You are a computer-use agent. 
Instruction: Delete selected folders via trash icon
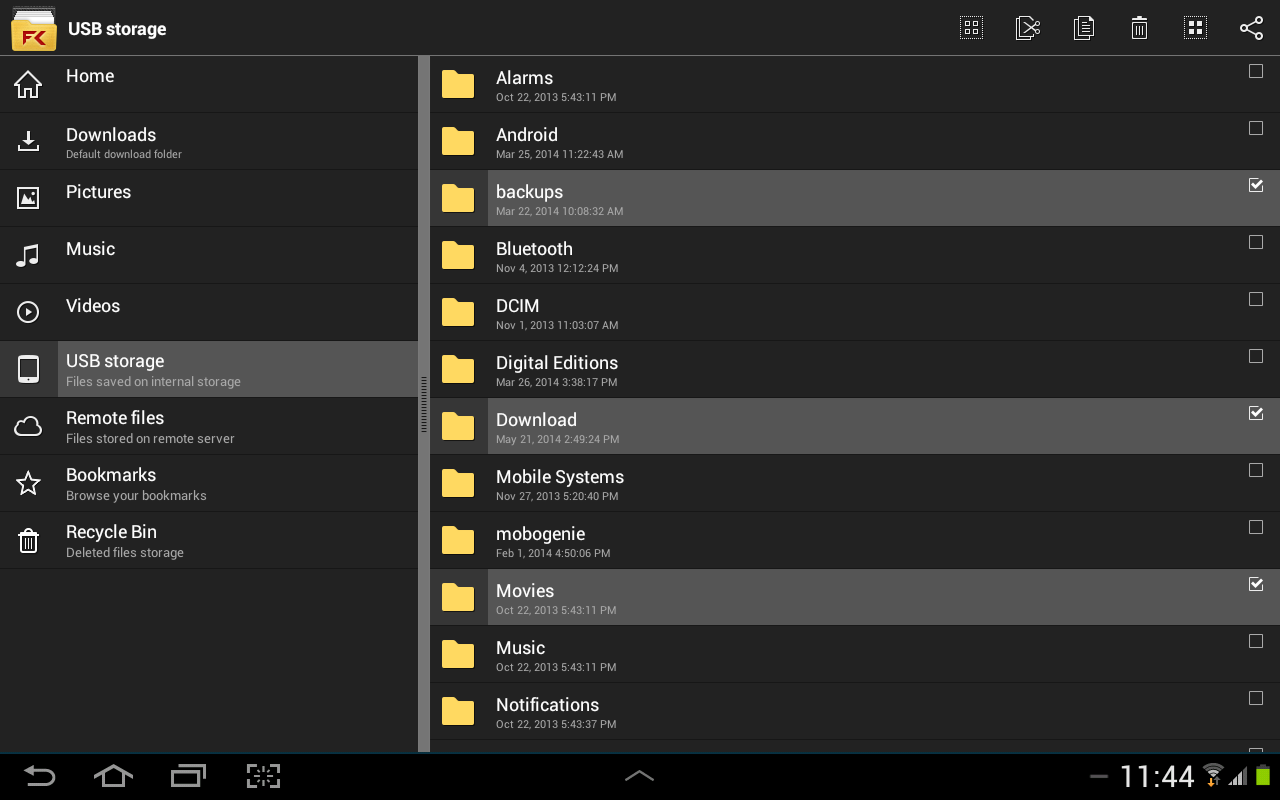tap(1139, 27)
